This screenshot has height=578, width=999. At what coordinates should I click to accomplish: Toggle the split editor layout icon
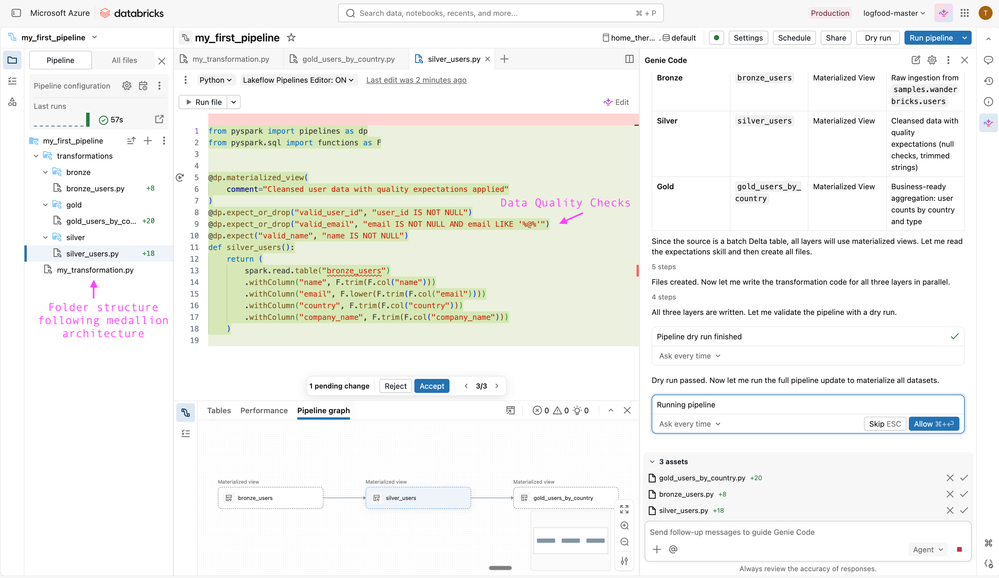click(x=629, y=59)
